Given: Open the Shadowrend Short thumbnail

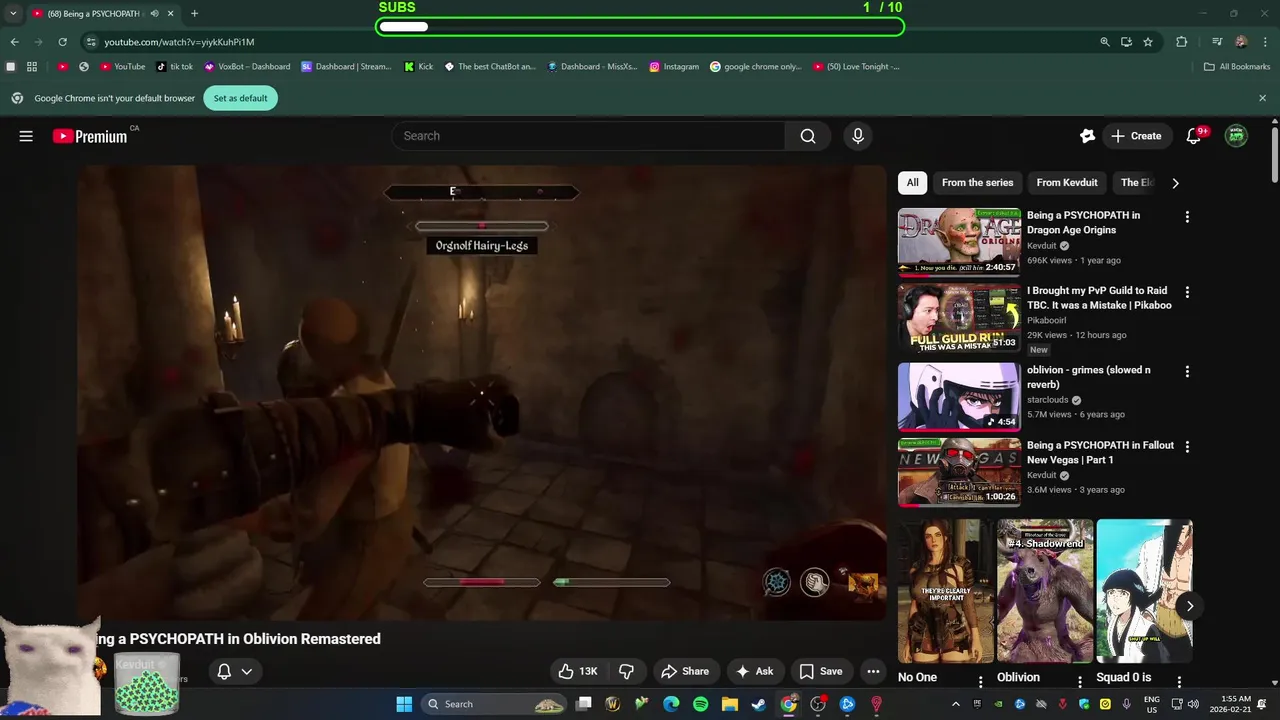Looking at the screenshot, I should tap(1045, 591).
